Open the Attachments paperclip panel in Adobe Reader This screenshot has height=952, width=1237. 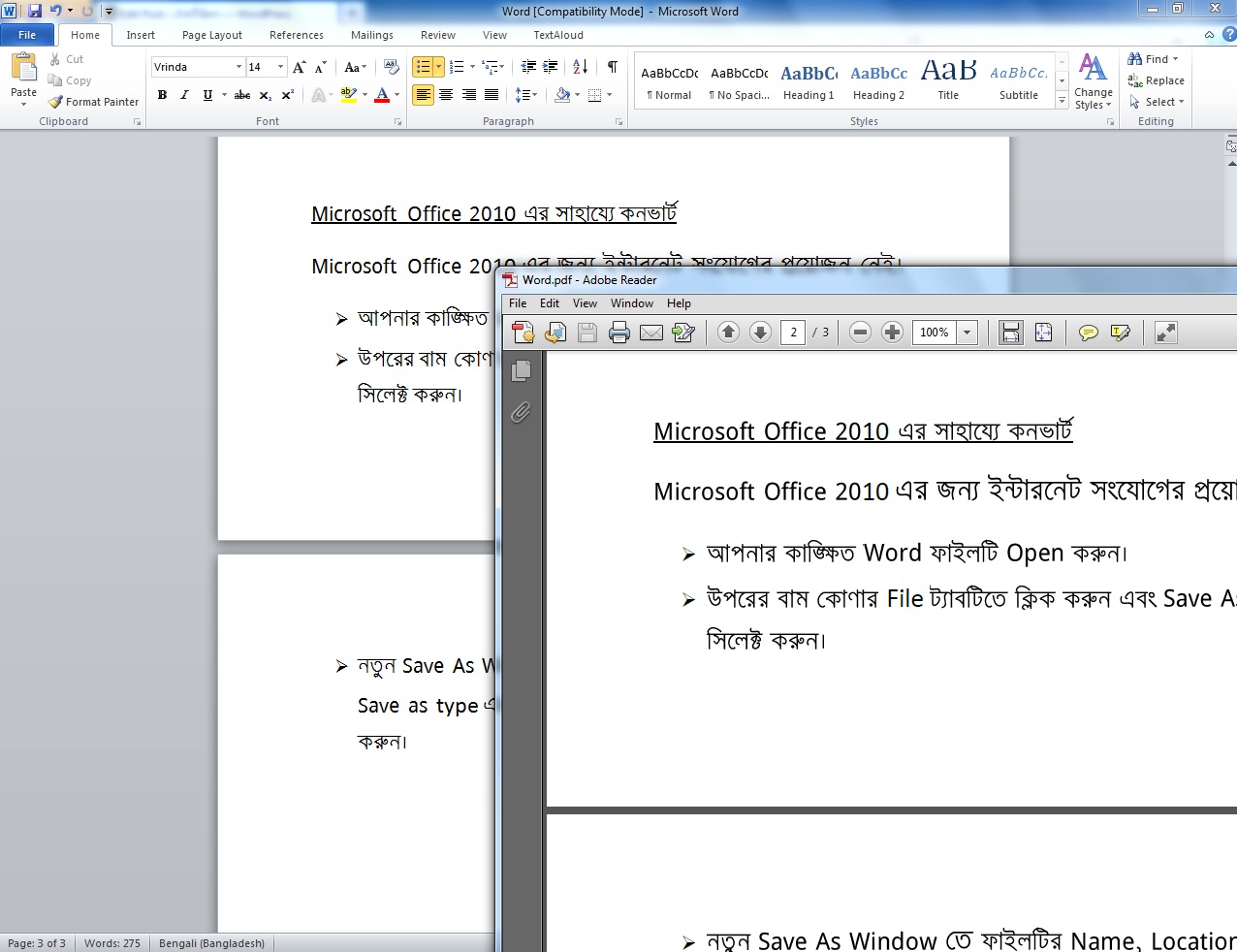(521, 413)
